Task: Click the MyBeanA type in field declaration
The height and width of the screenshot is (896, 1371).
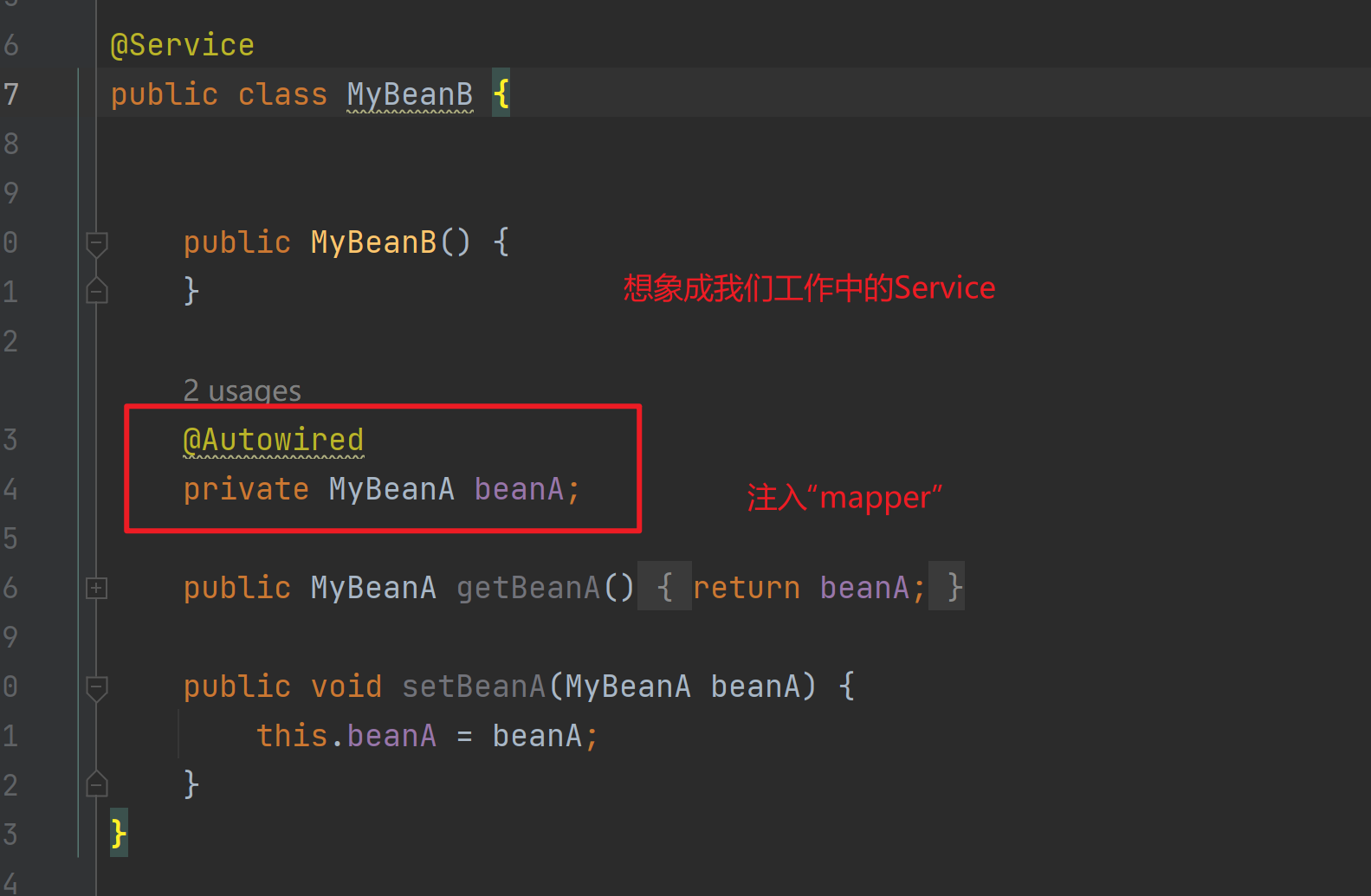Action: [391, 490]
